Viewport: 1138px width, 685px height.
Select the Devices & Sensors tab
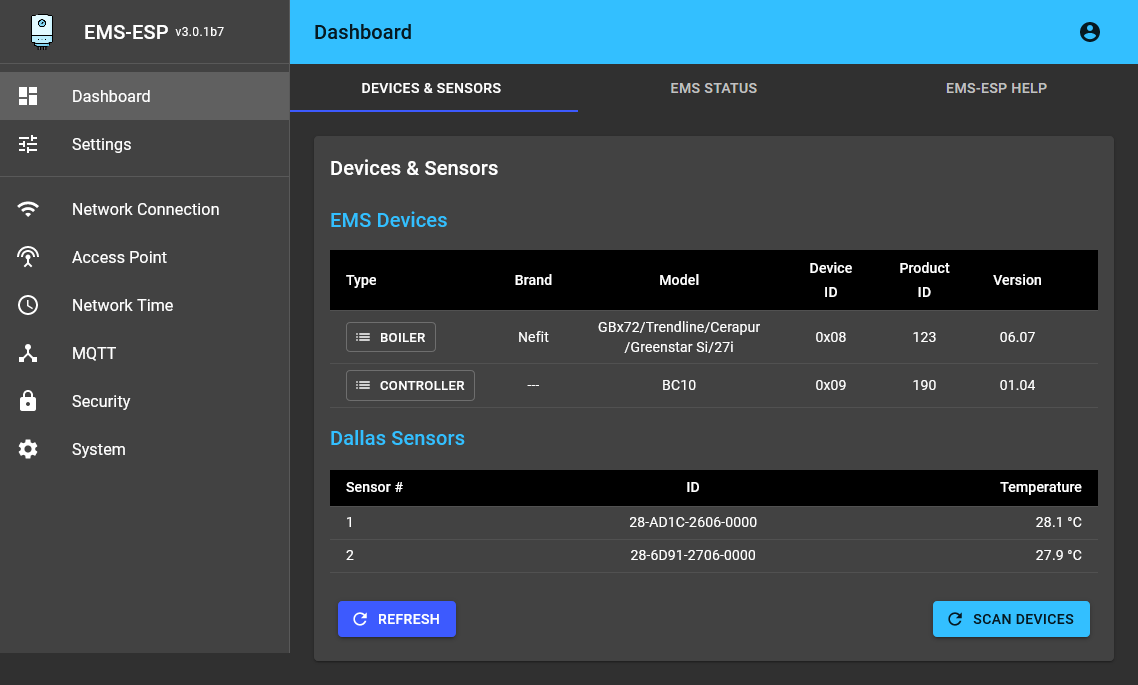431,88
